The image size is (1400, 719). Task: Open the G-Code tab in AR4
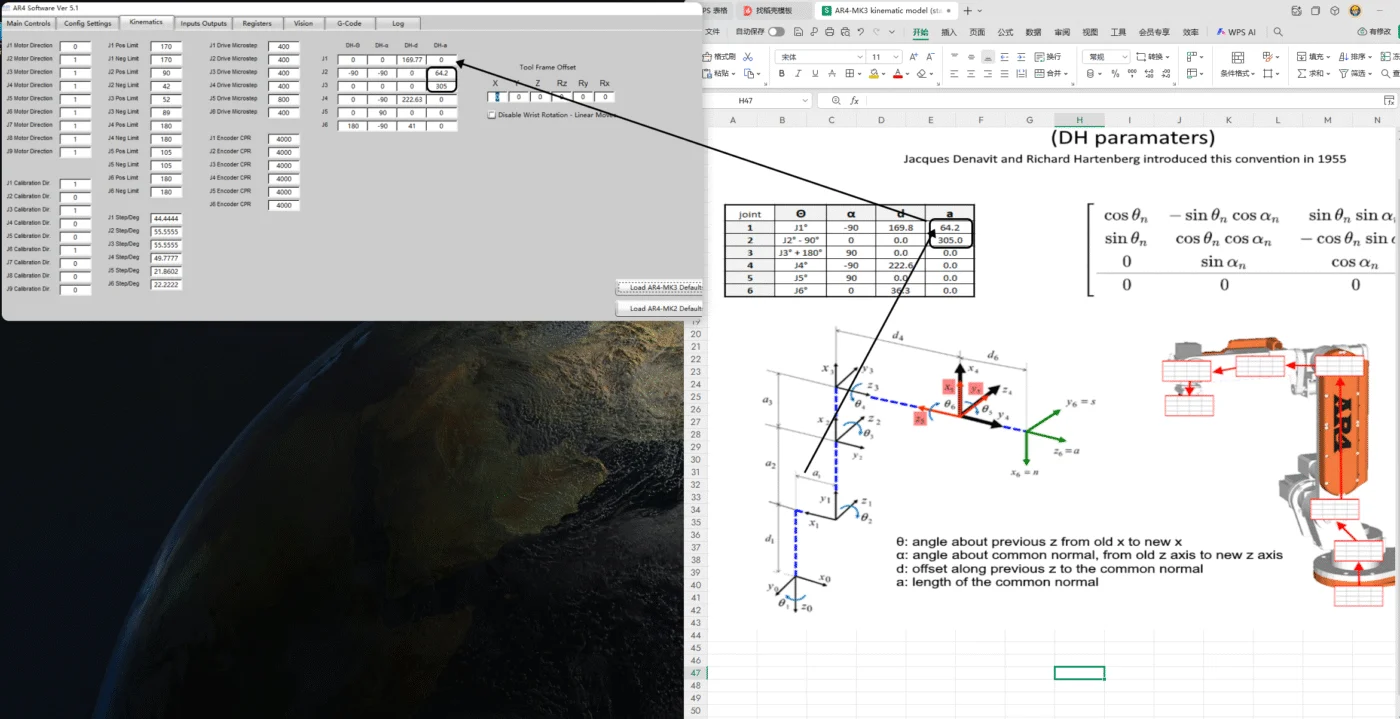click(349, 23)
